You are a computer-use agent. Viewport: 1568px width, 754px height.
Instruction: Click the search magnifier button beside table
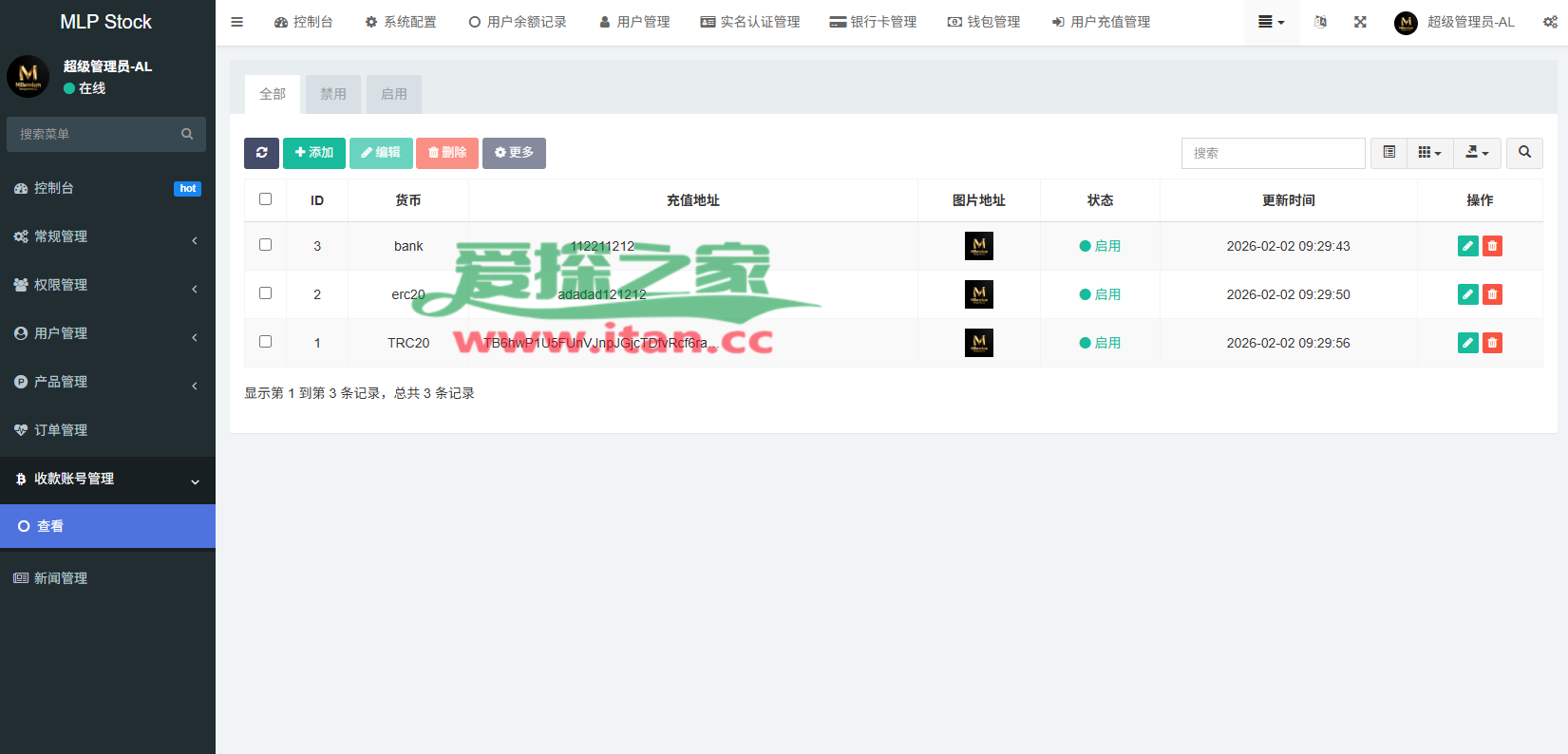[1524, 153]
